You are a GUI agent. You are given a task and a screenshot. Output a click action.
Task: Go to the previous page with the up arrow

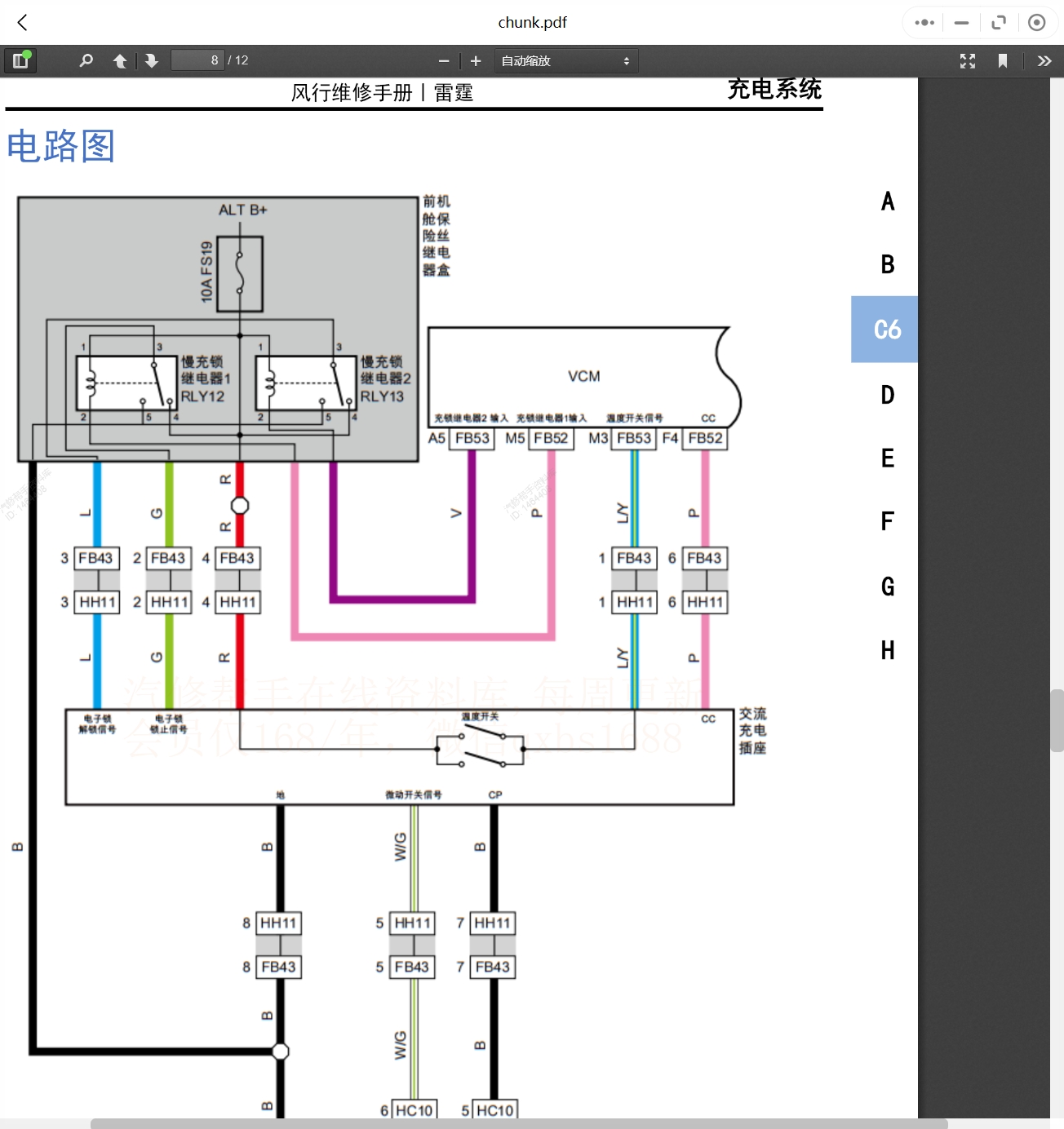coord(119,60)
